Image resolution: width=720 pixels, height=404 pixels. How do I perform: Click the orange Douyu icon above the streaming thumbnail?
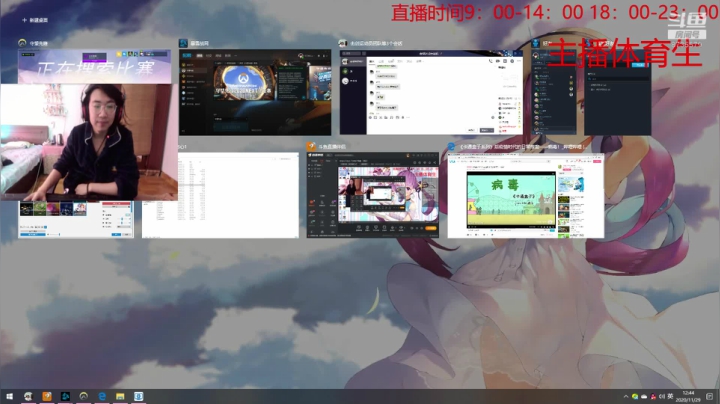tap(311, 146)
